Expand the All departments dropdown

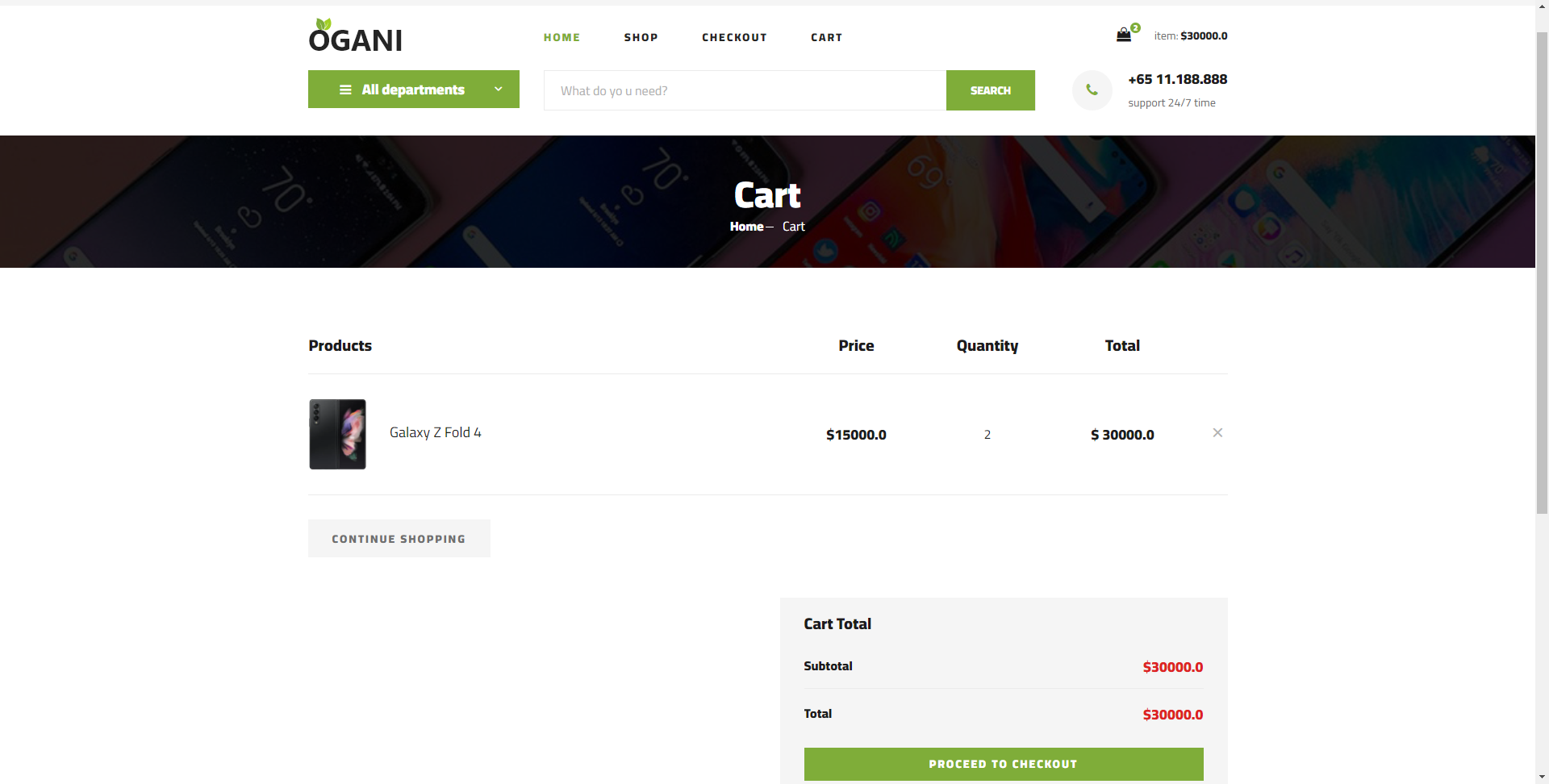point(413,90)
